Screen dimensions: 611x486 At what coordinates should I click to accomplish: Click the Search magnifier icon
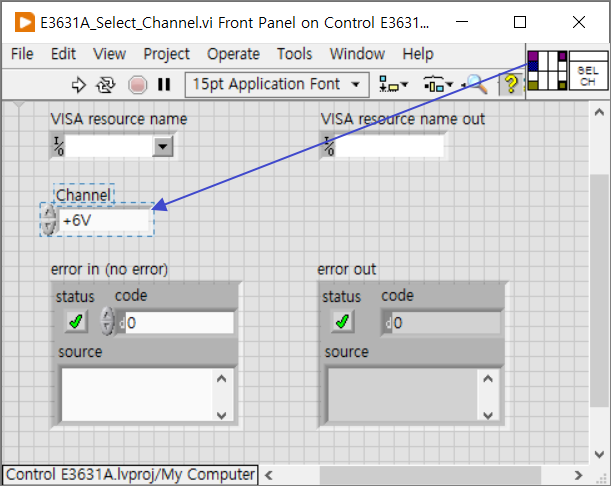pyautogui.click(x=477, y=84)
